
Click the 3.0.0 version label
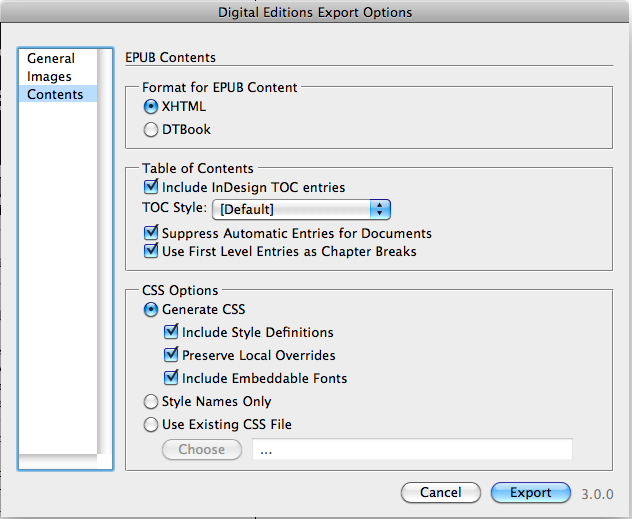[x=597, y=494]
